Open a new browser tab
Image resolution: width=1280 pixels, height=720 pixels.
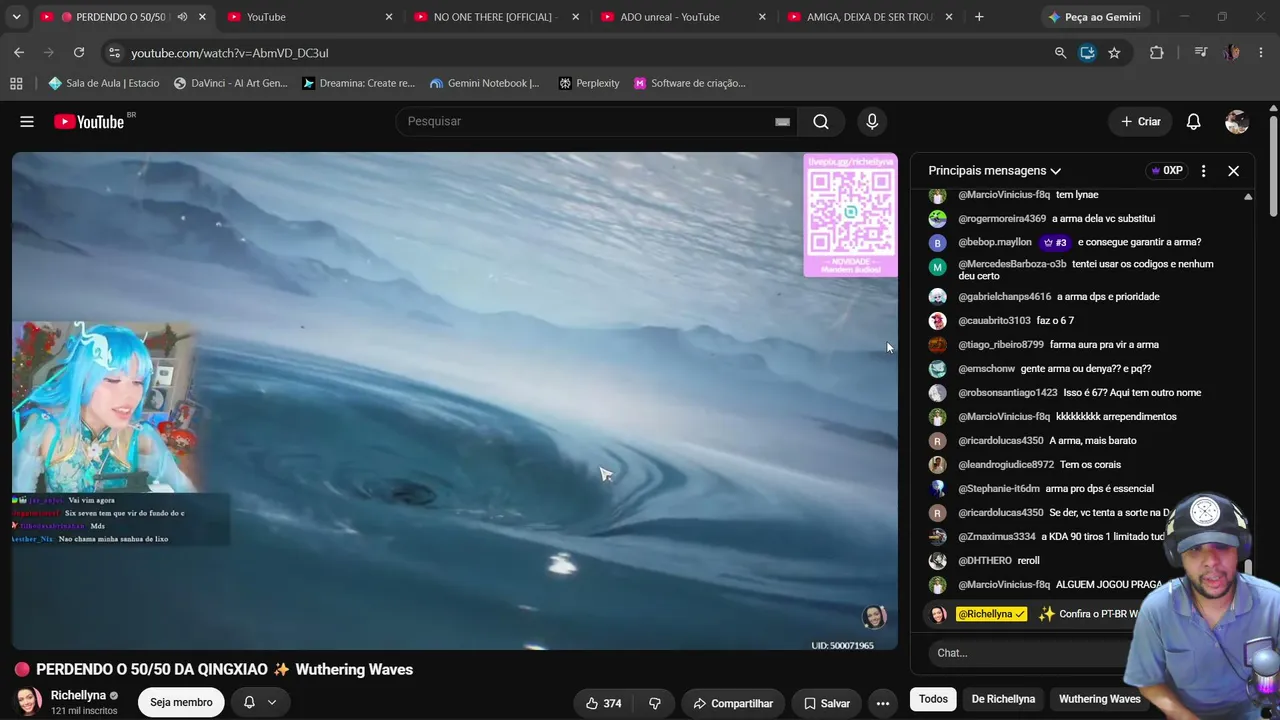(979, 17)
